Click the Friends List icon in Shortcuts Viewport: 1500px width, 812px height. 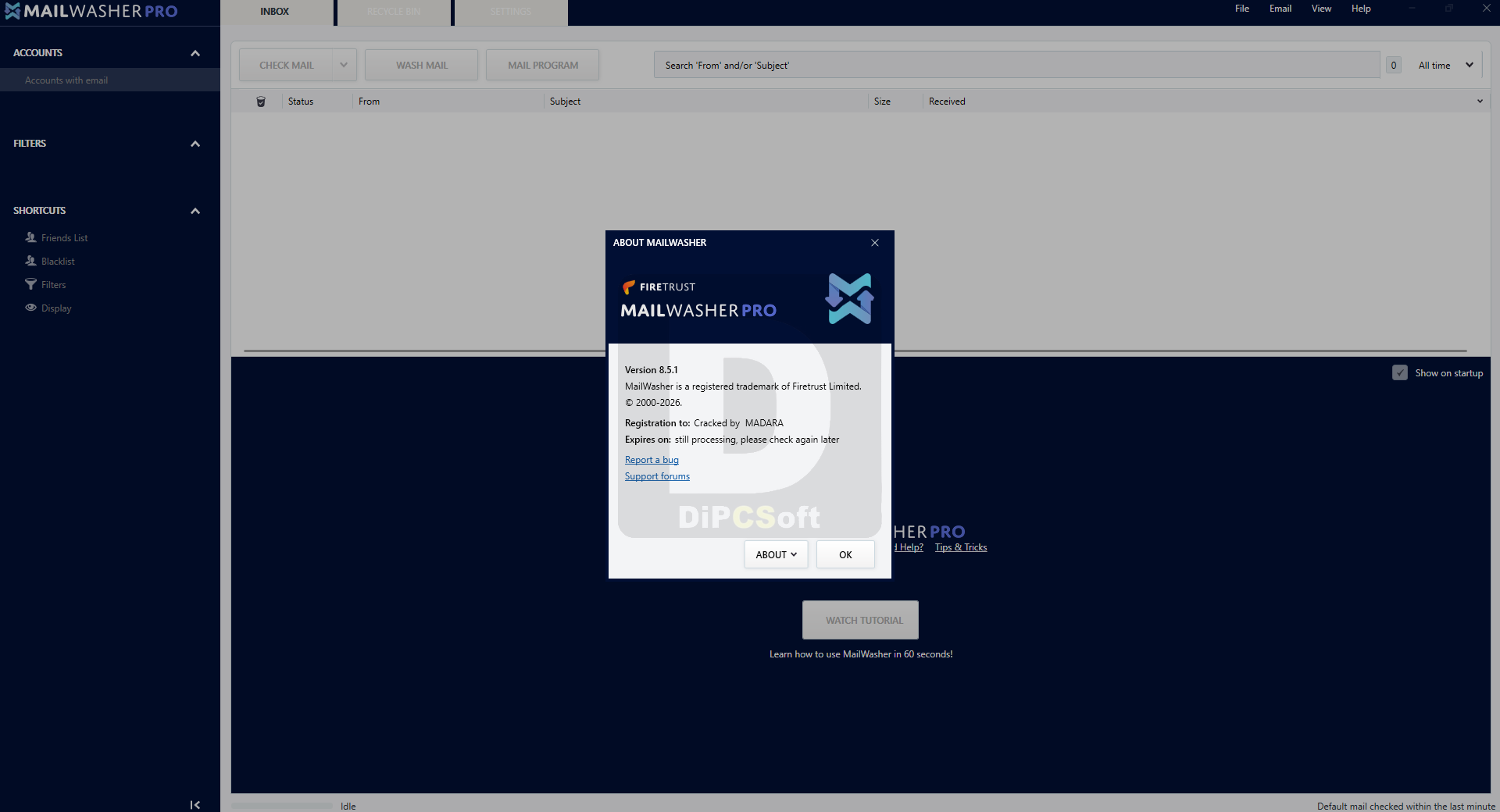tap(31, 237)
